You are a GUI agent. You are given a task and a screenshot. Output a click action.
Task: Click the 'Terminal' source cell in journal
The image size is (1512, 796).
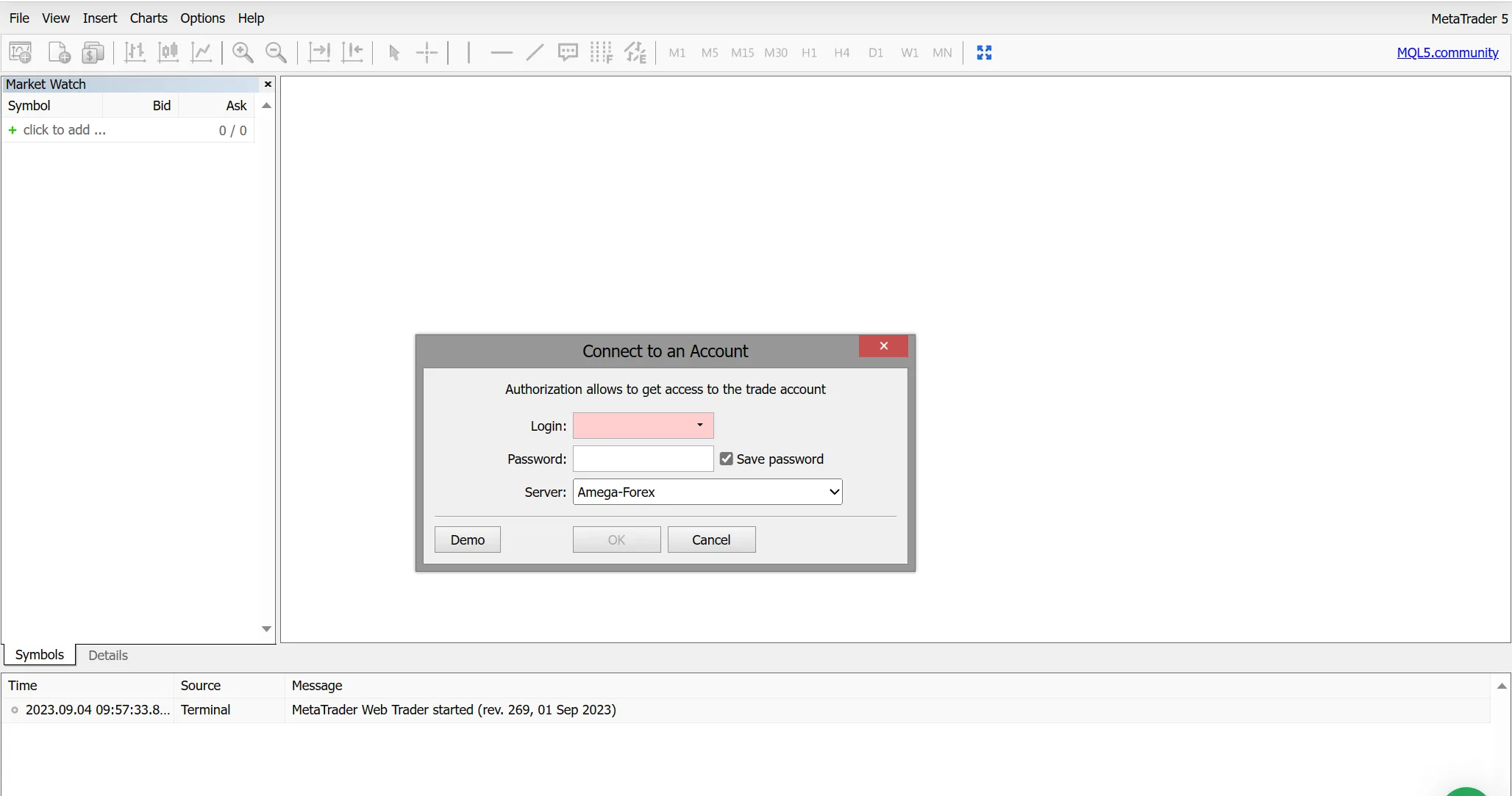206,710
